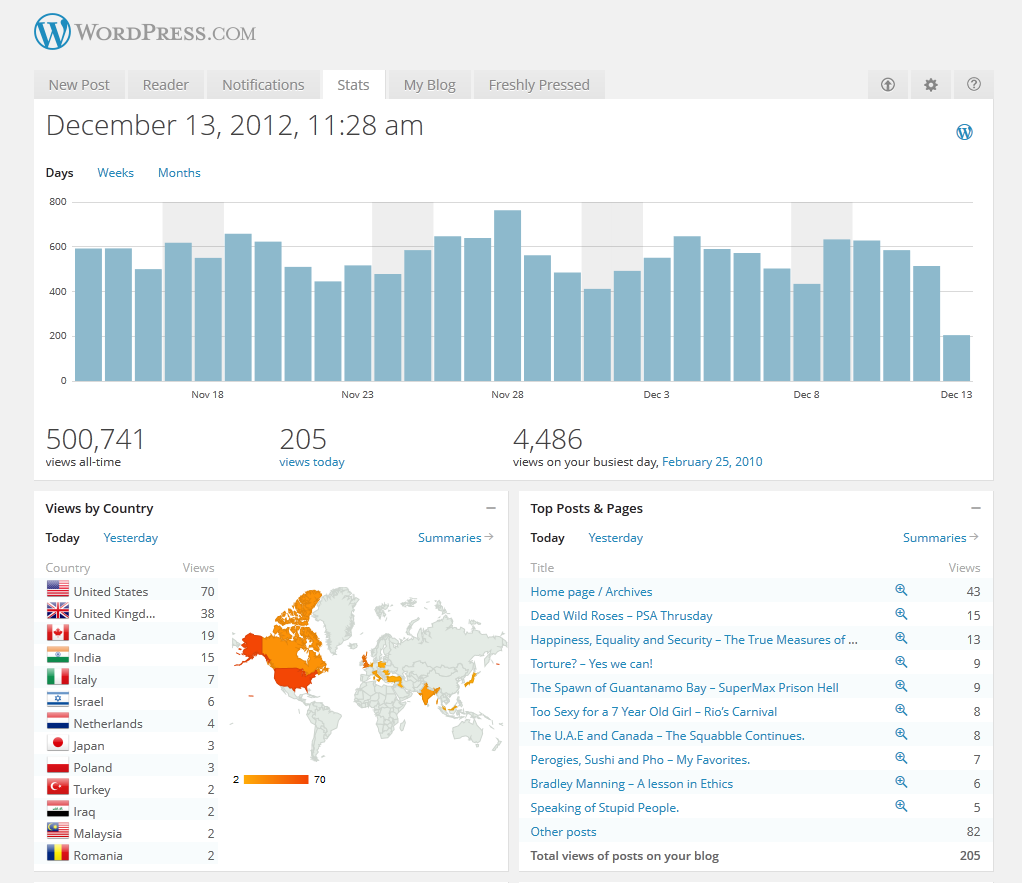Open the Bradley Manning – A lesson in Ethics post

coord(631,784)
